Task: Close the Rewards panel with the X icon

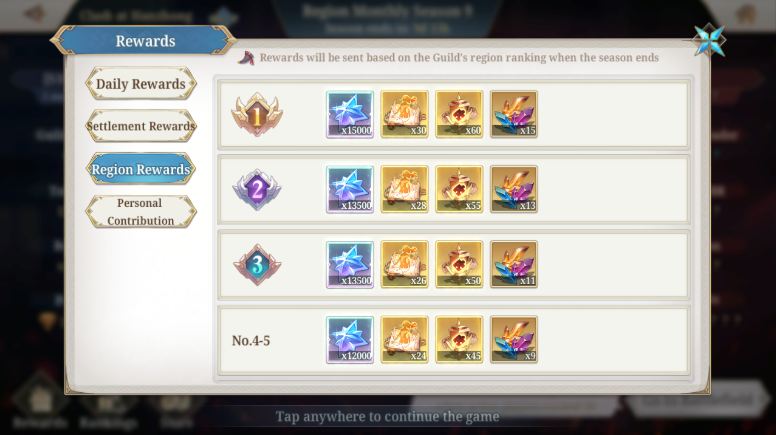Action: pos(709,40)
